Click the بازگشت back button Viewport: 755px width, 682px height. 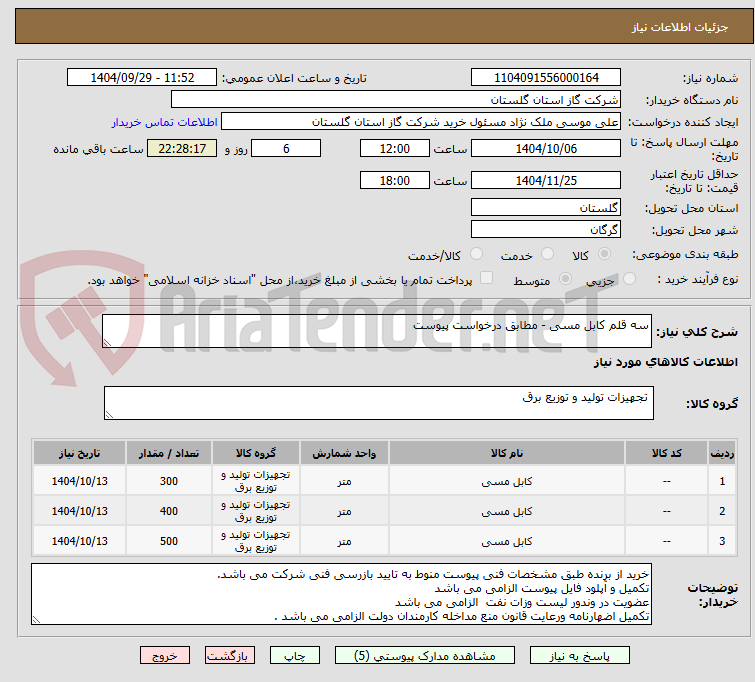click(230, 656)
